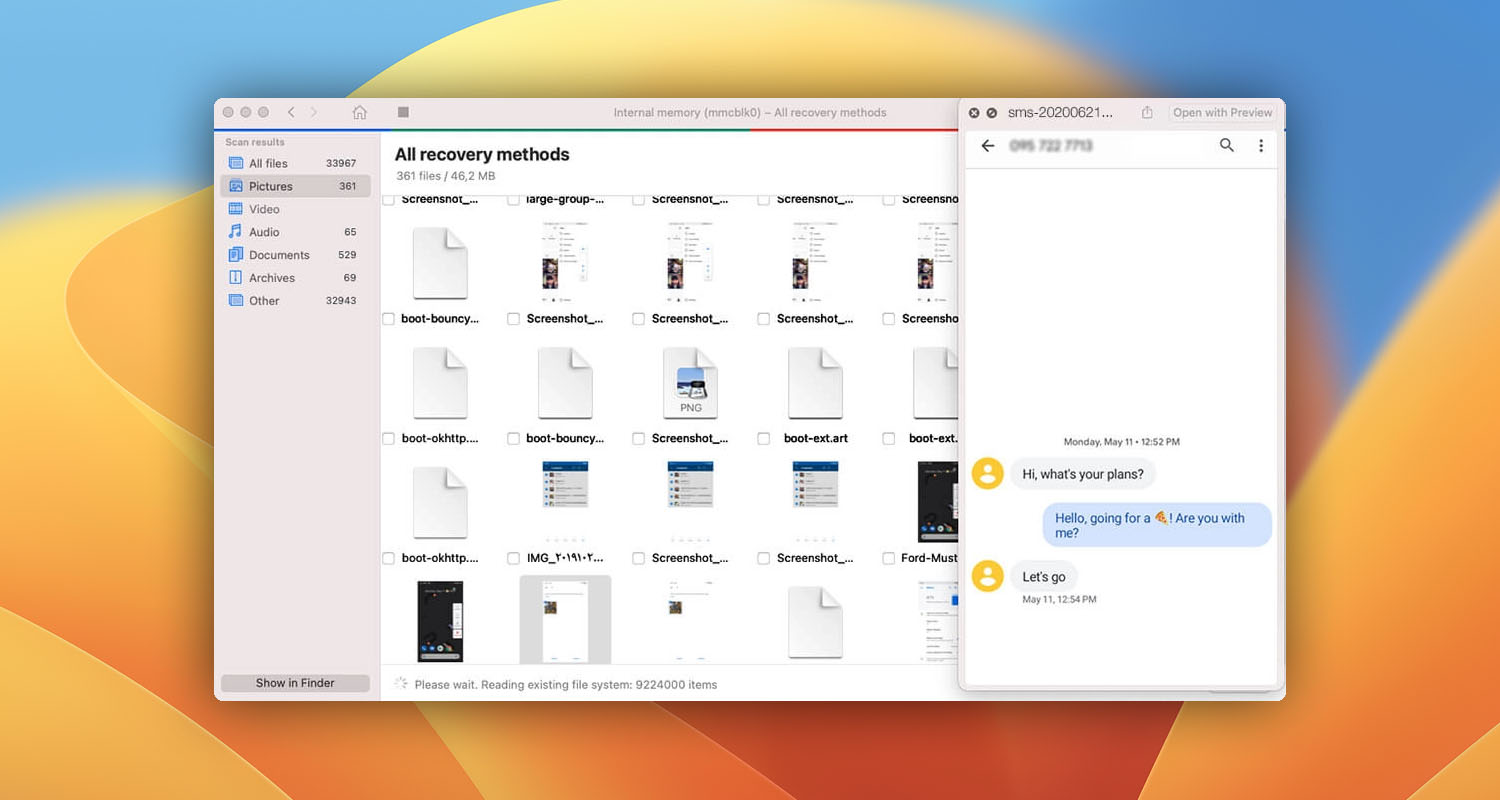Click the back arrow in the SMS preview
Image resolution: width=1500 pixels, height=800 pixels.
click(x=988, y=146)
